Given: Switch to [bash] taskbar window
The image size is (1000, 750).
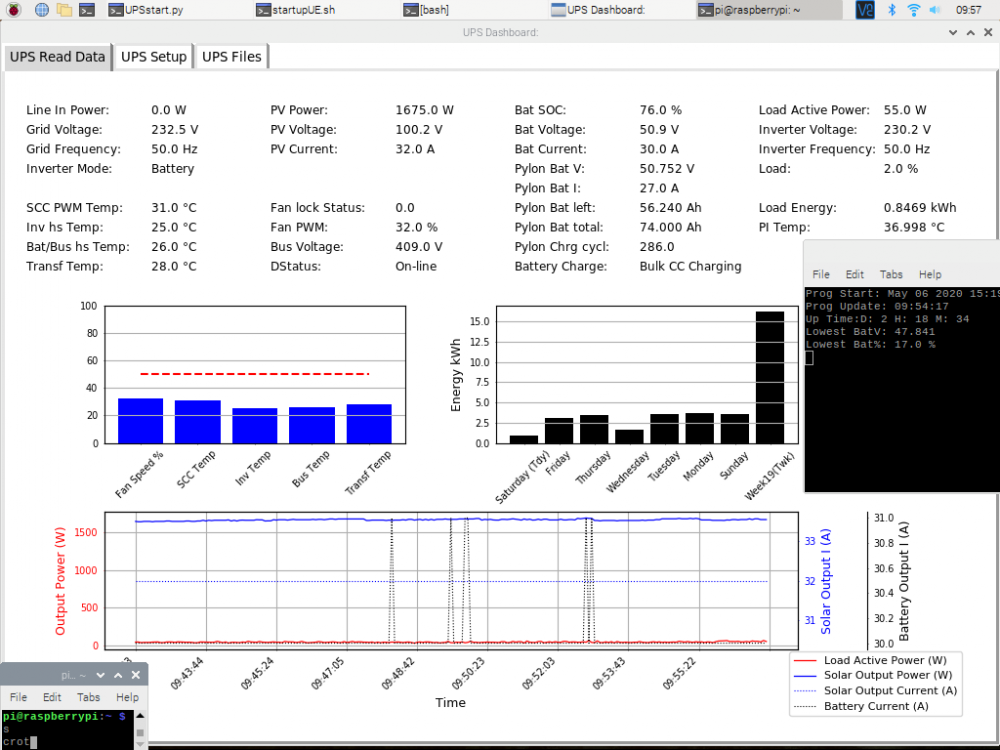Looking at the screenshot, I should [x=426, y=10].
